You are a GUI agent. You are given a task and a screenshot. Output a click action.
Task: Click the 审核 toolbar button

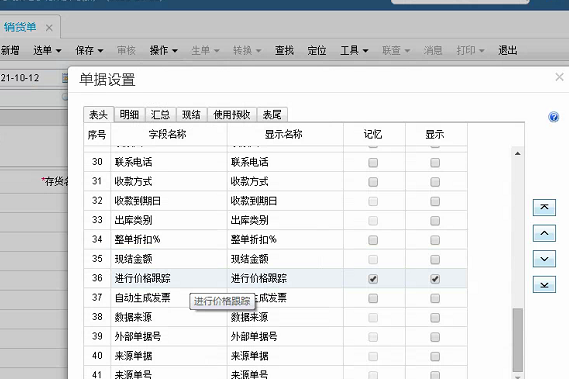126,50
